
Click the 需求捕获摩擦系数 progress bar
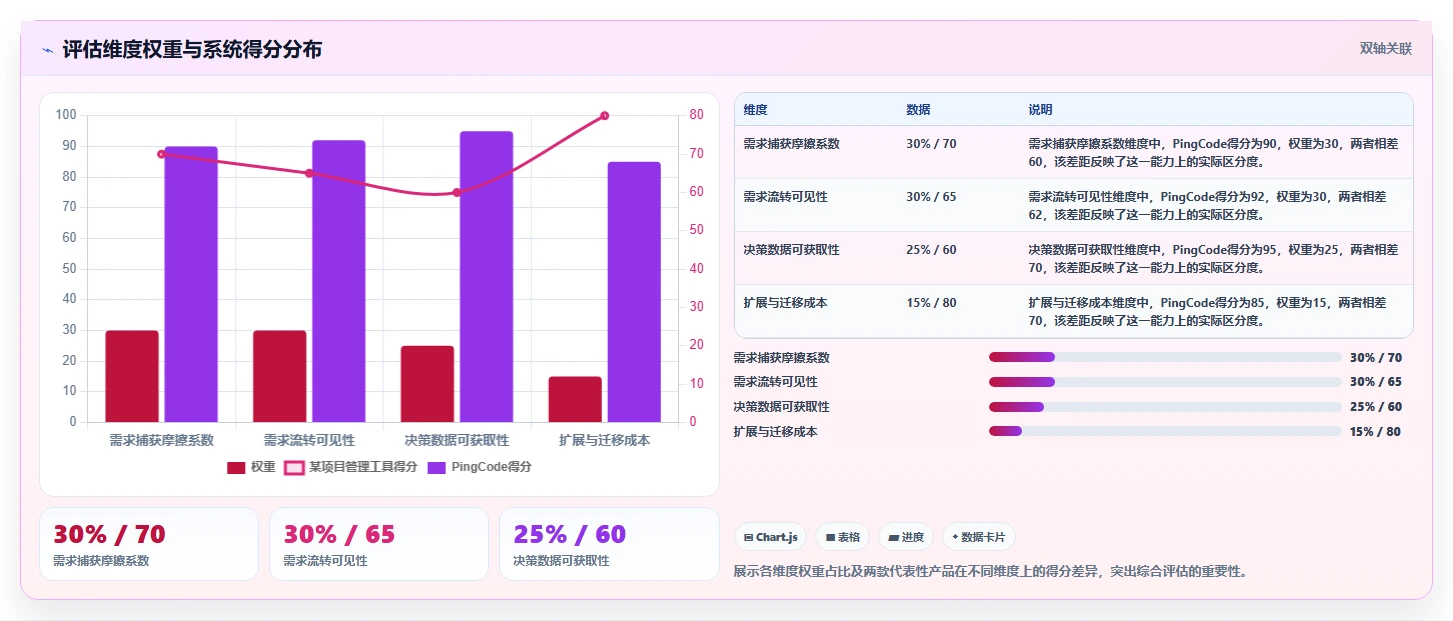click(x=1165, y=357)
